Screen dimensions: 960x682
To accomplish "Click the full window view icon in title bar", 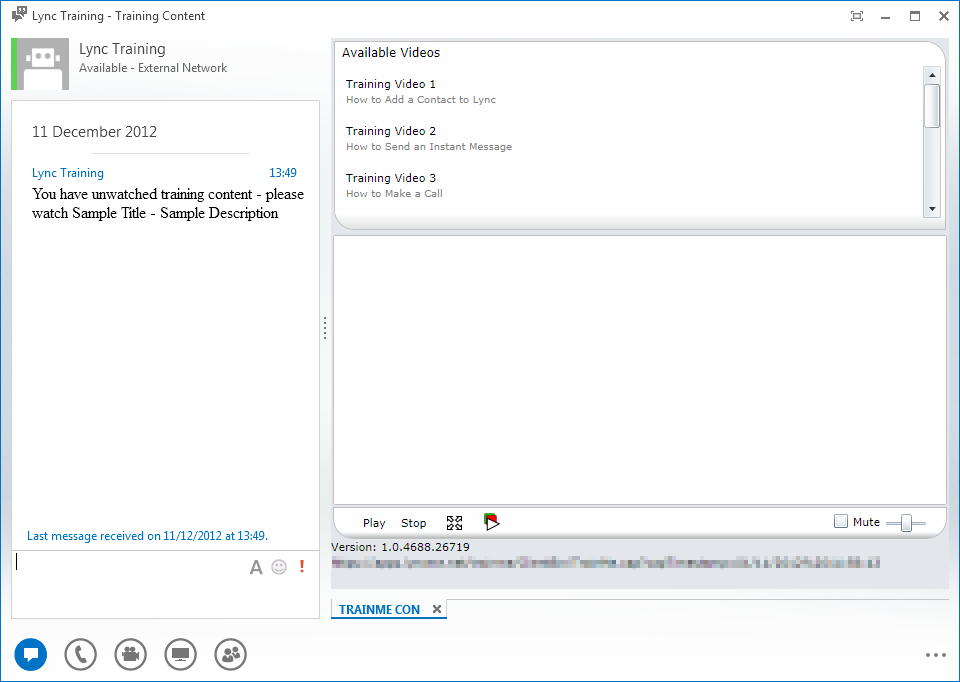I will click(857, 17).
